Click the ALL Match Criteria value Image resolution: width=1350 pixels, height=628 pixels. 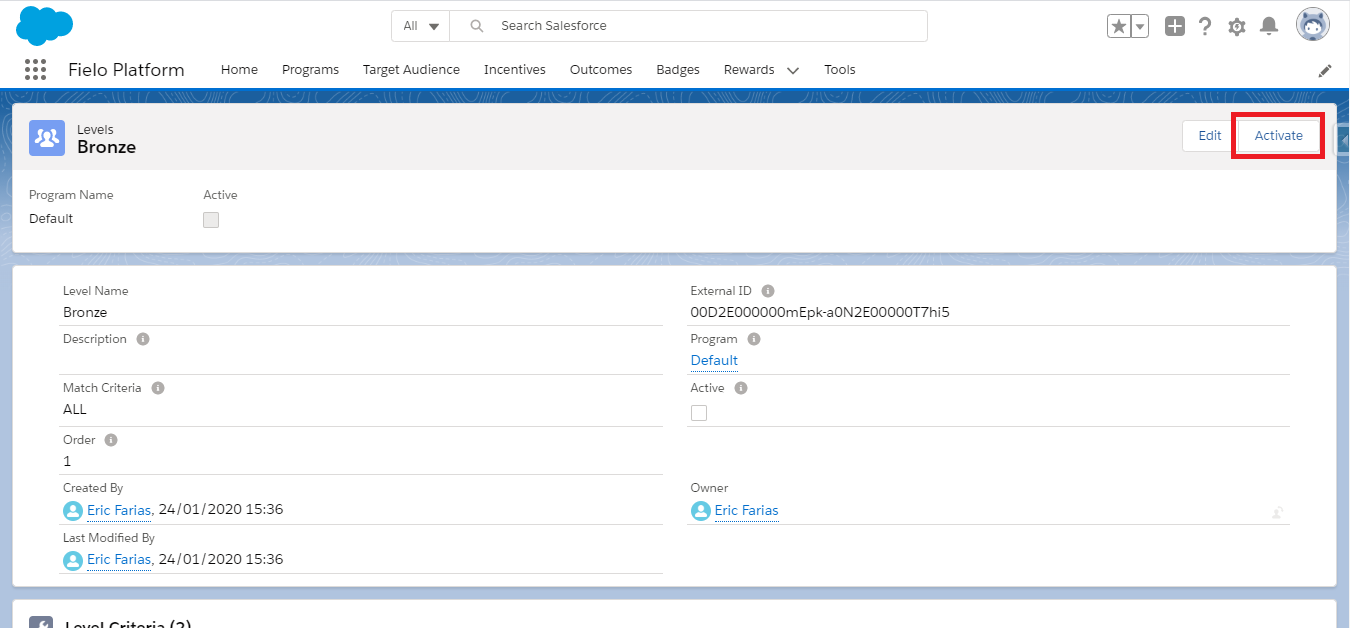click(x=75, y=409)
